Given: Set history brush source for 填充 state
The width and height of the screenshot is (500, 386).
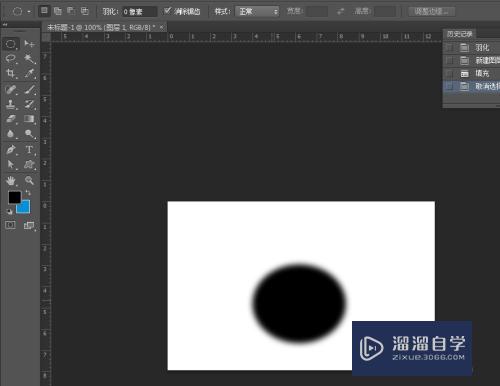Looking at the screenshot, I should point(449,74).
